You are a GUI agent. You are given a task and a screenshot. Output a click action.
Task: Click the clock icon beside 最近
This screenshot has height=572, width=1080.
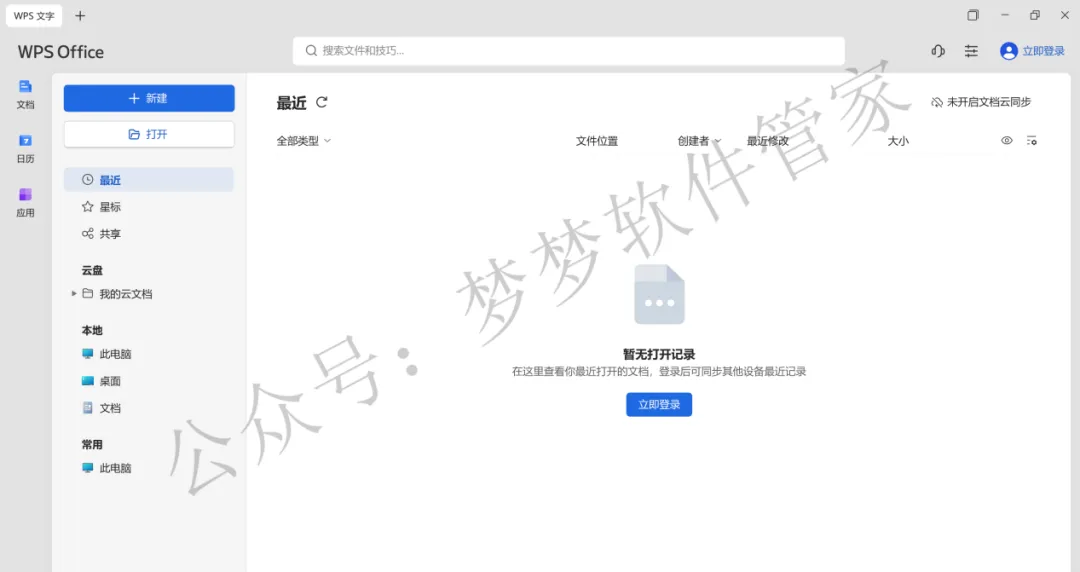87,180
